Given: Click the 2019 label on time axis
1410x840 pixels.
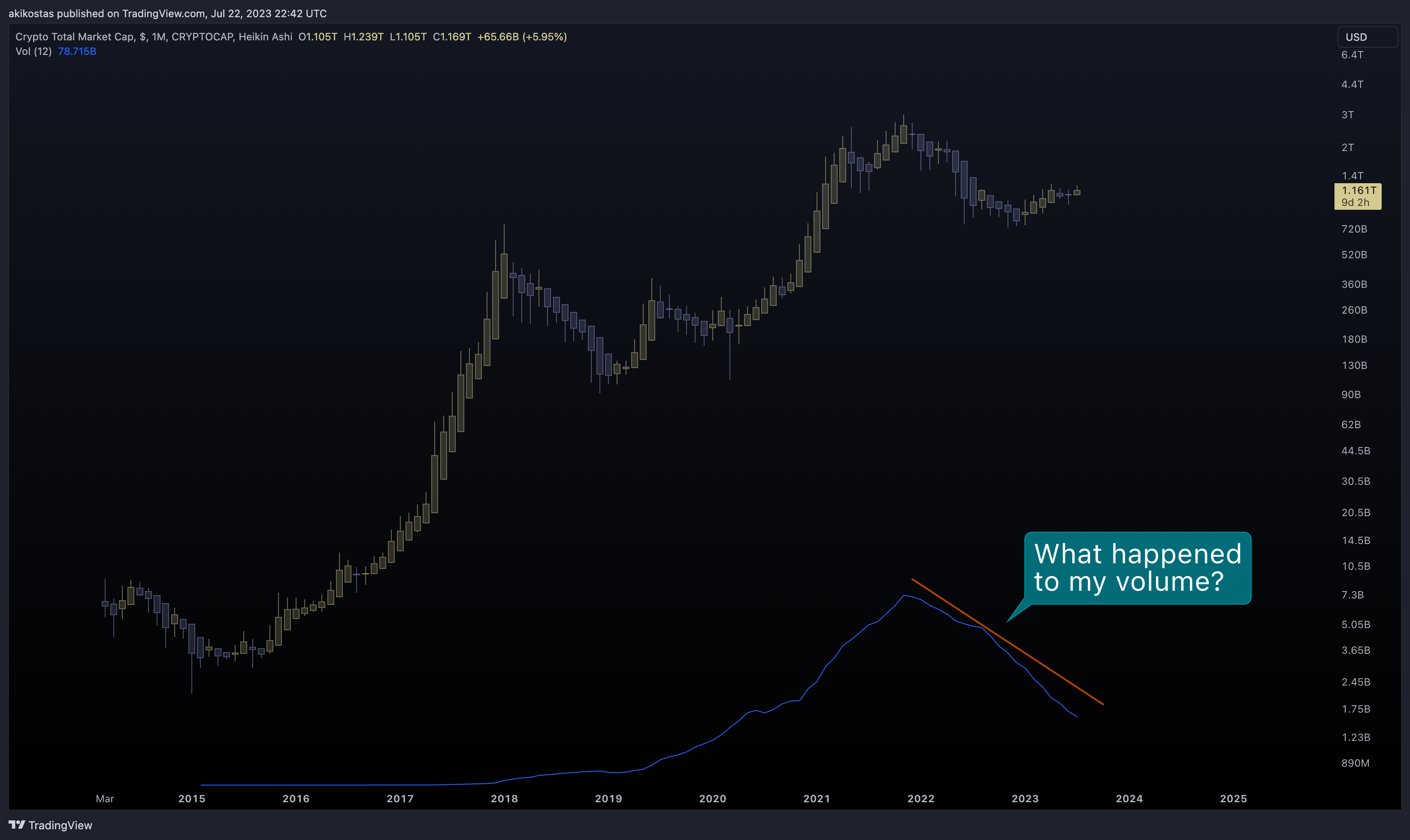Looking at the screenshot, I should click(608, 799).
